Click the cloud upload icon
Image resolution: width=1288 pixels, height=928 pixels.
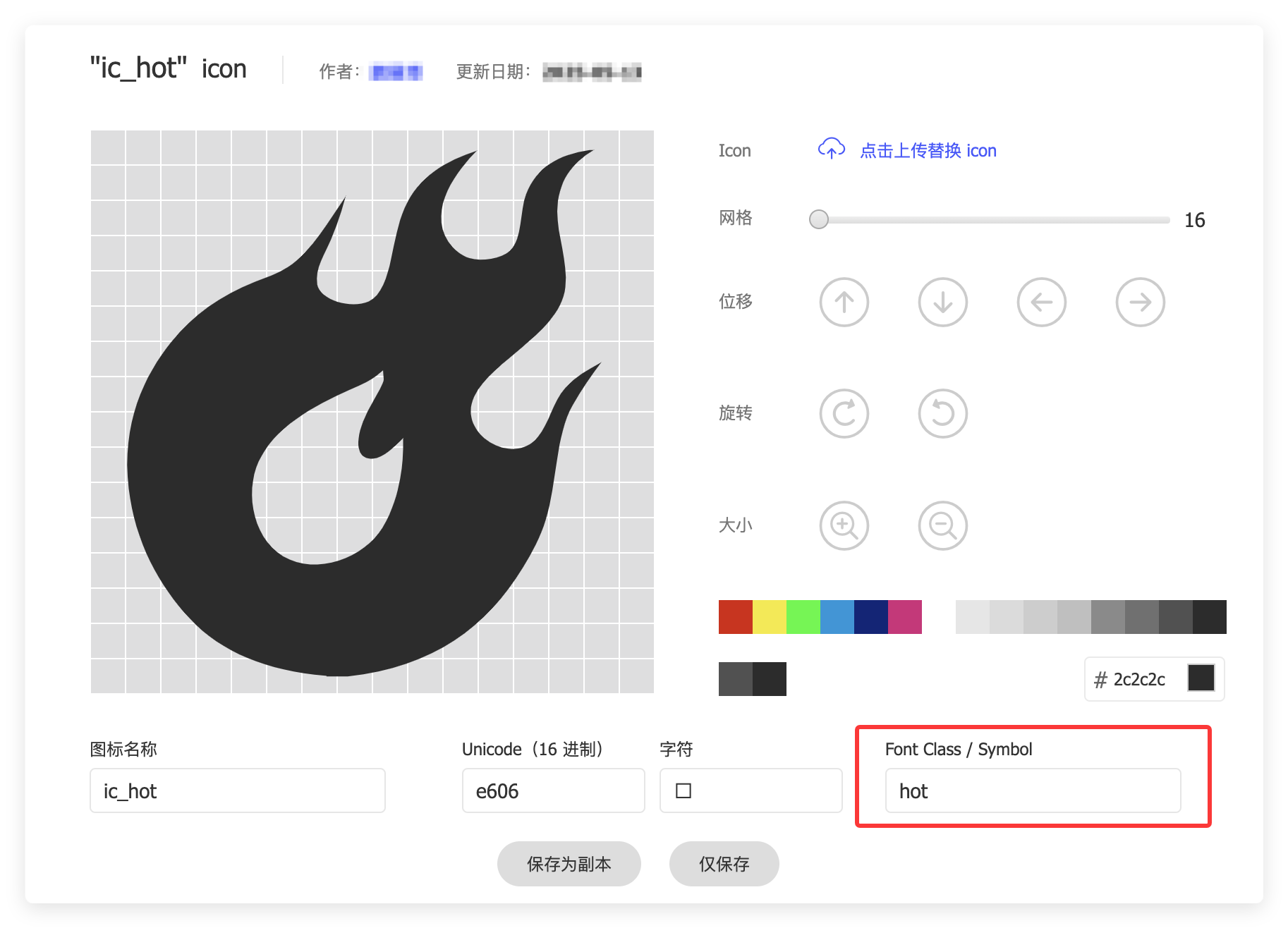[831, 149]
